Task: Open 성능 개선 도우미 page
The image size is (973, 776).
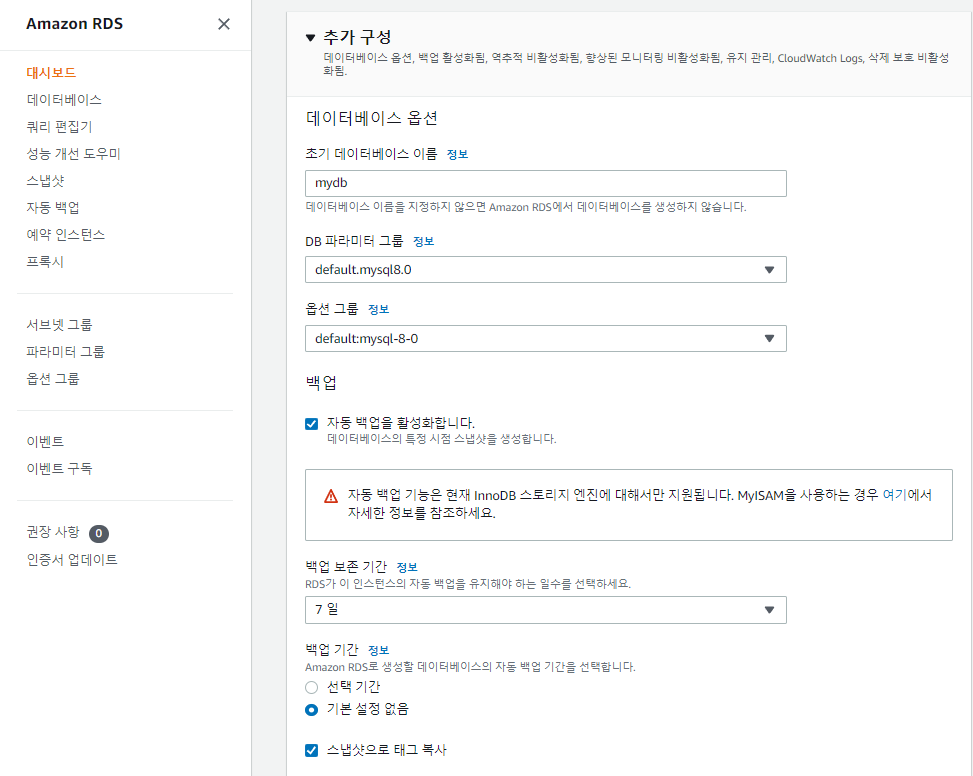Action: [73, 154]
